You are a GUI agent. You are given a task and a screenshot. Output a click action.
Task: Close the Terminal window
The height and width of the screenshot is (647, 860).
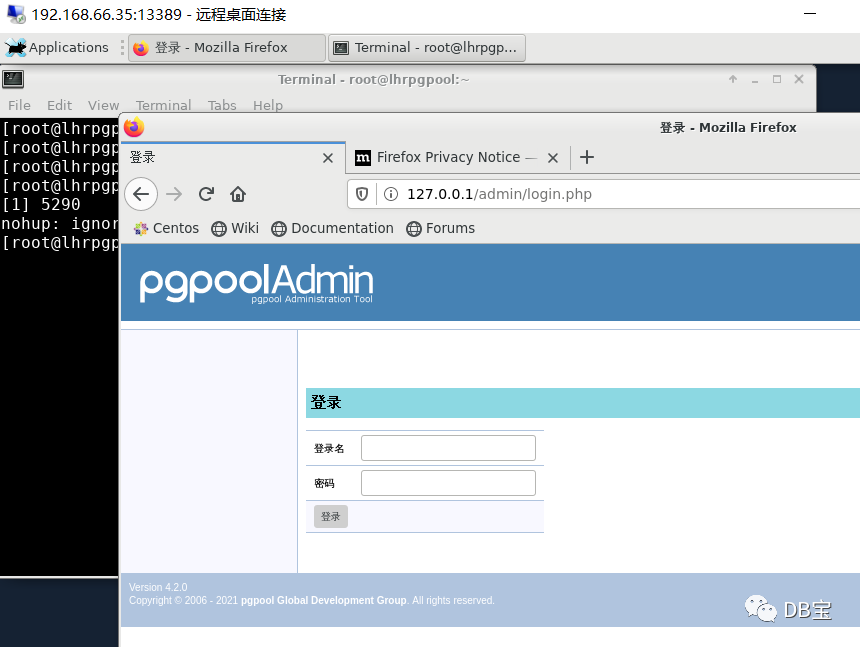tap(799, 79)
